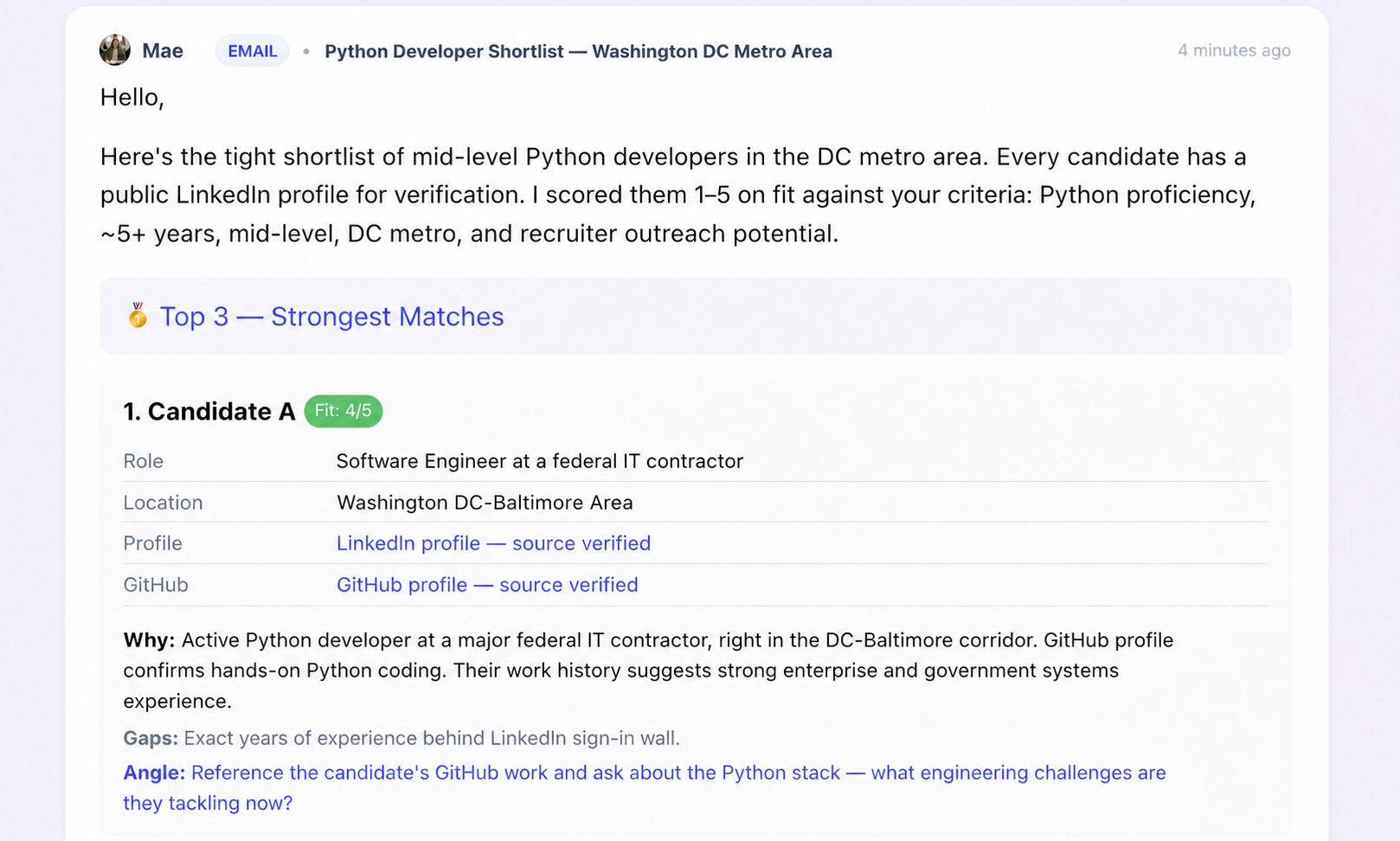The width and height of the screenshot is (1400, 841).
Task: Click the gold medal icon
Action: 138,315
